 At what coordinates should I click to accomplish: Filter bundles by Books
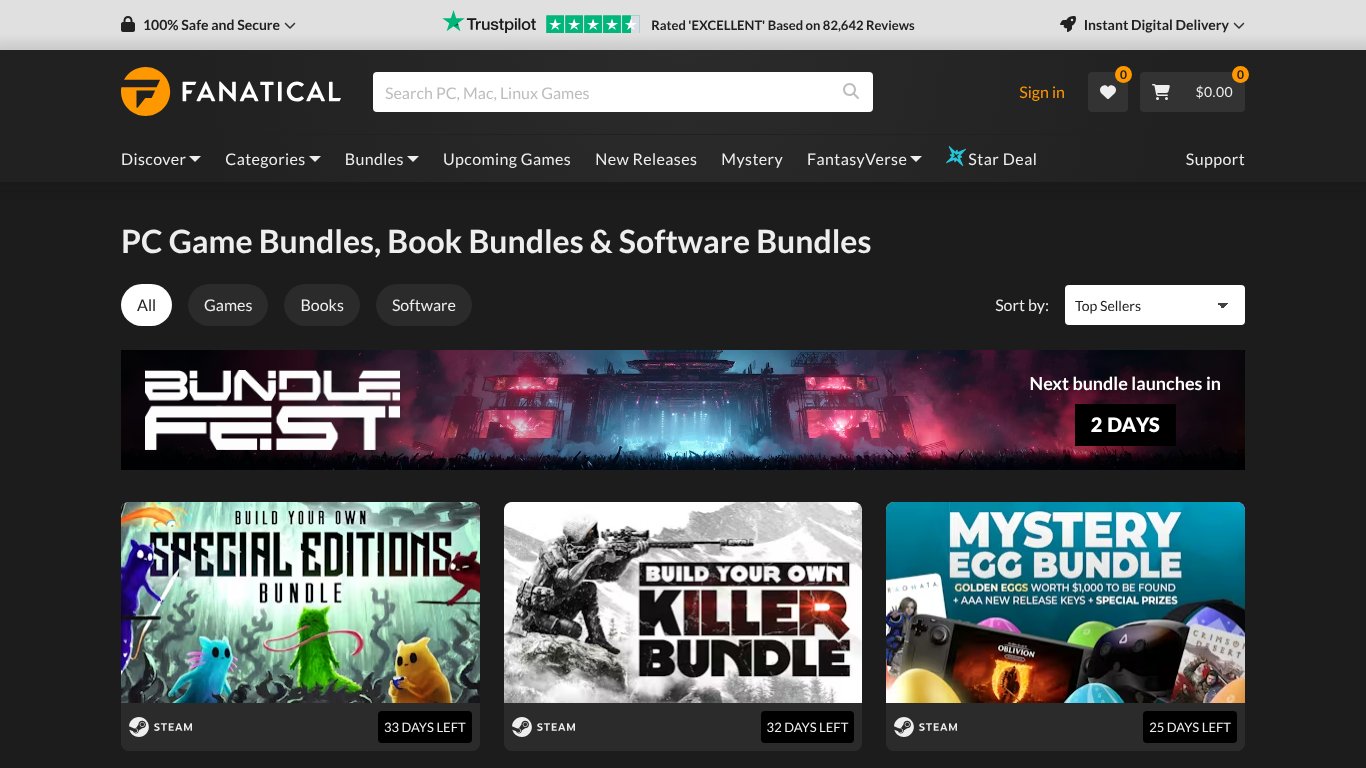(x=322, y=305)
